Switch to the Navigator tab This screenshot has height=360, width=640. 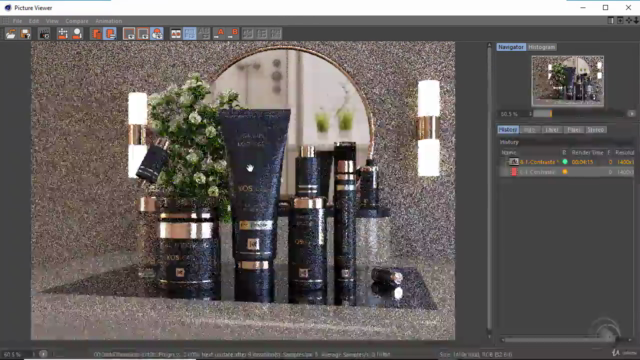511,47
